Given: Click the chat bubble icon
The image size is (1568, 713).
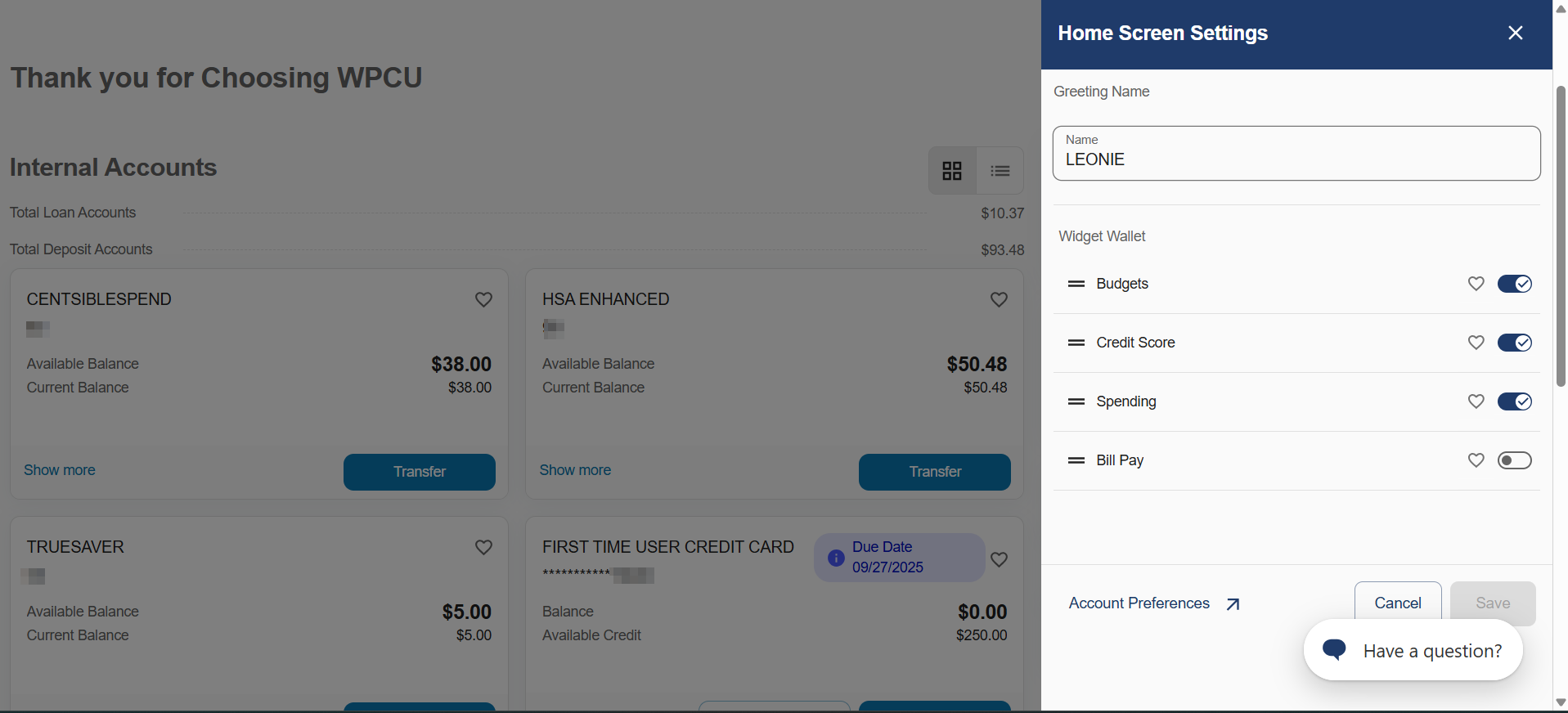Looking at the screenshot, I should pyautogui.click(x=1334, y=650).
